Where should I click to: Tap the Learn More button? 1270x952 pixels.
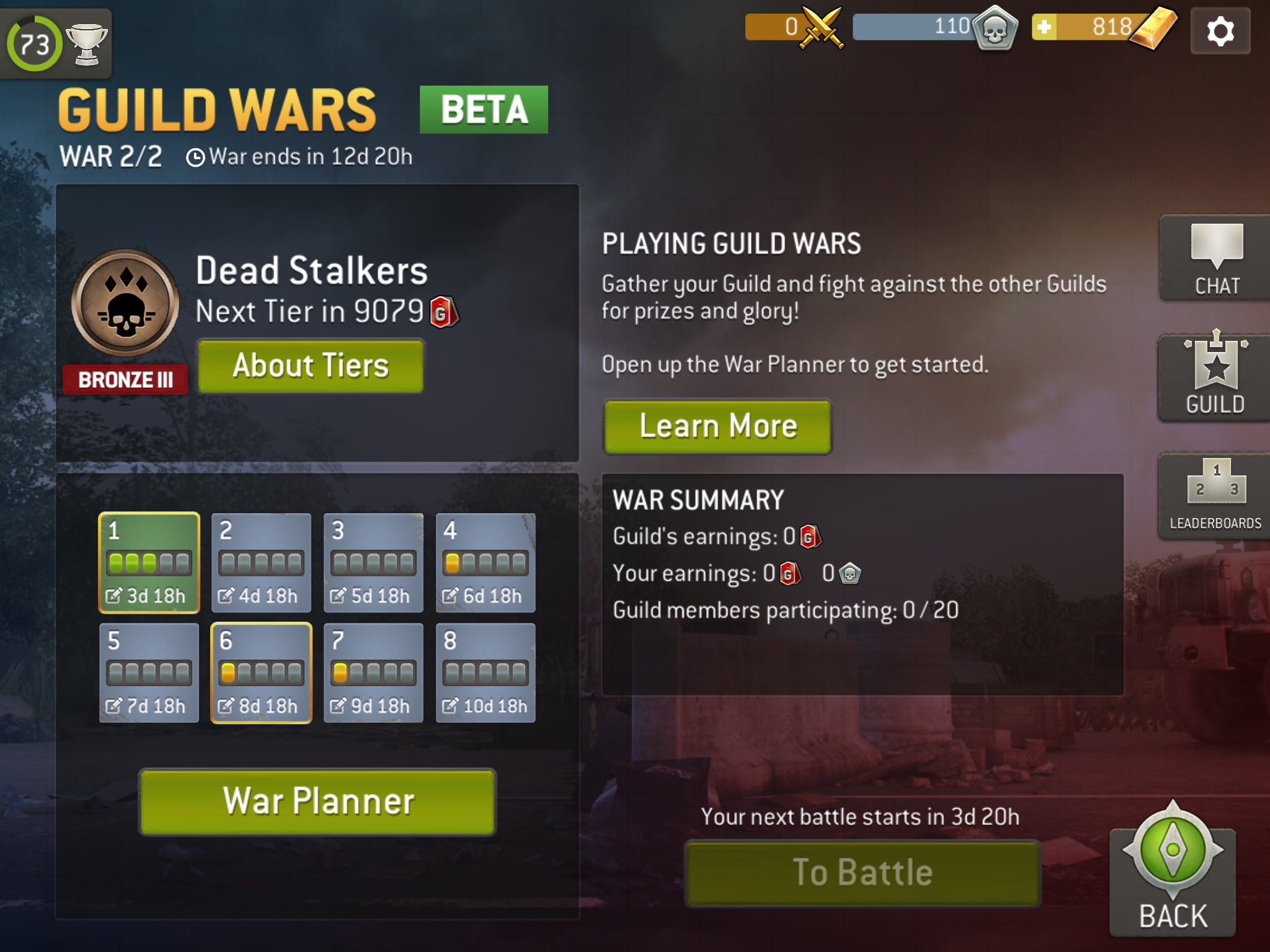(x=717, y=426)
